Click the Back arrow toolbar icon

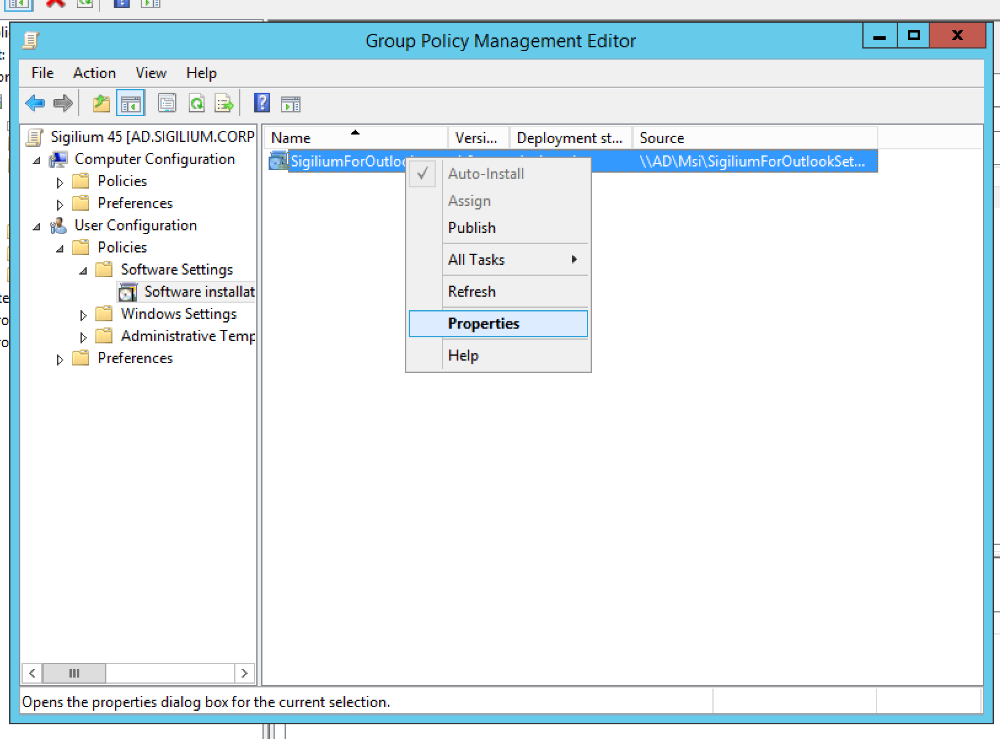tap(35, 103)
